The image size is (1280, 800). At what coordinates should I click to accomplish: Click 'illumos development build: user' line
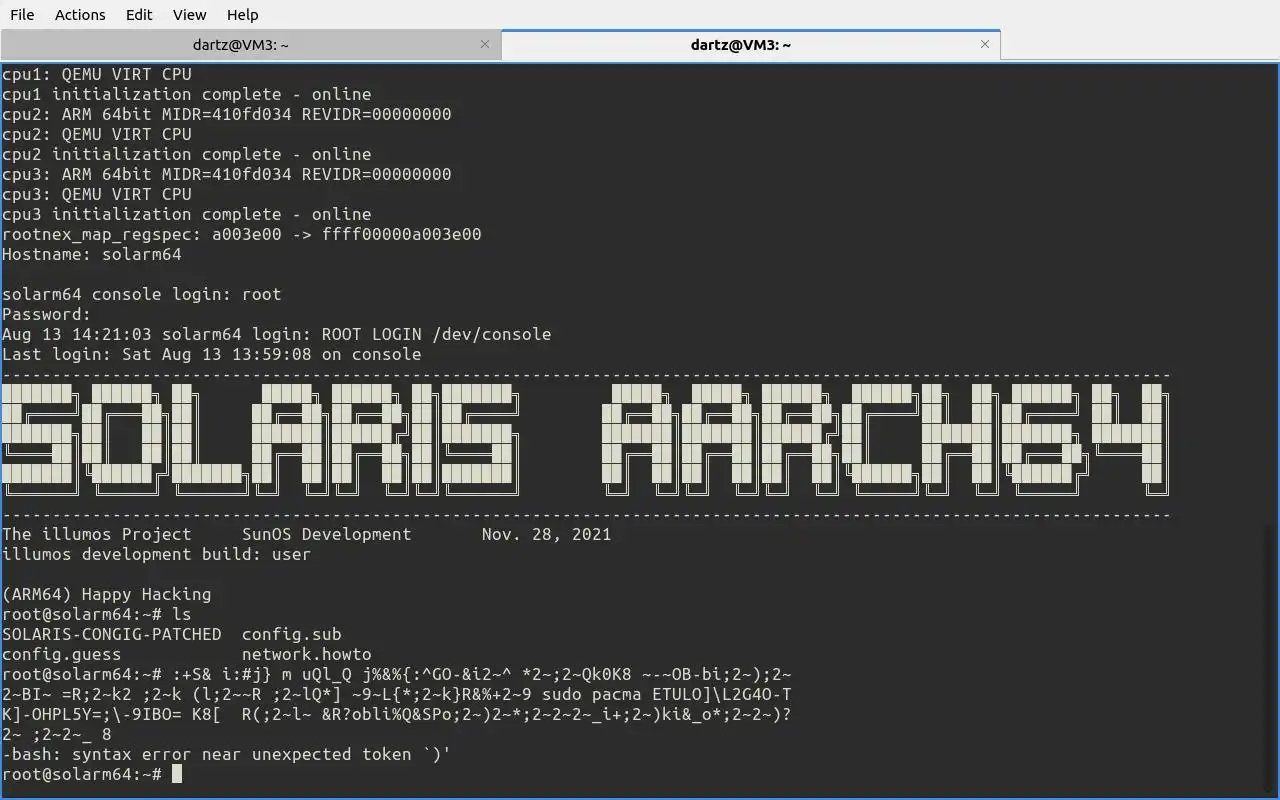(x=157, y=554)
